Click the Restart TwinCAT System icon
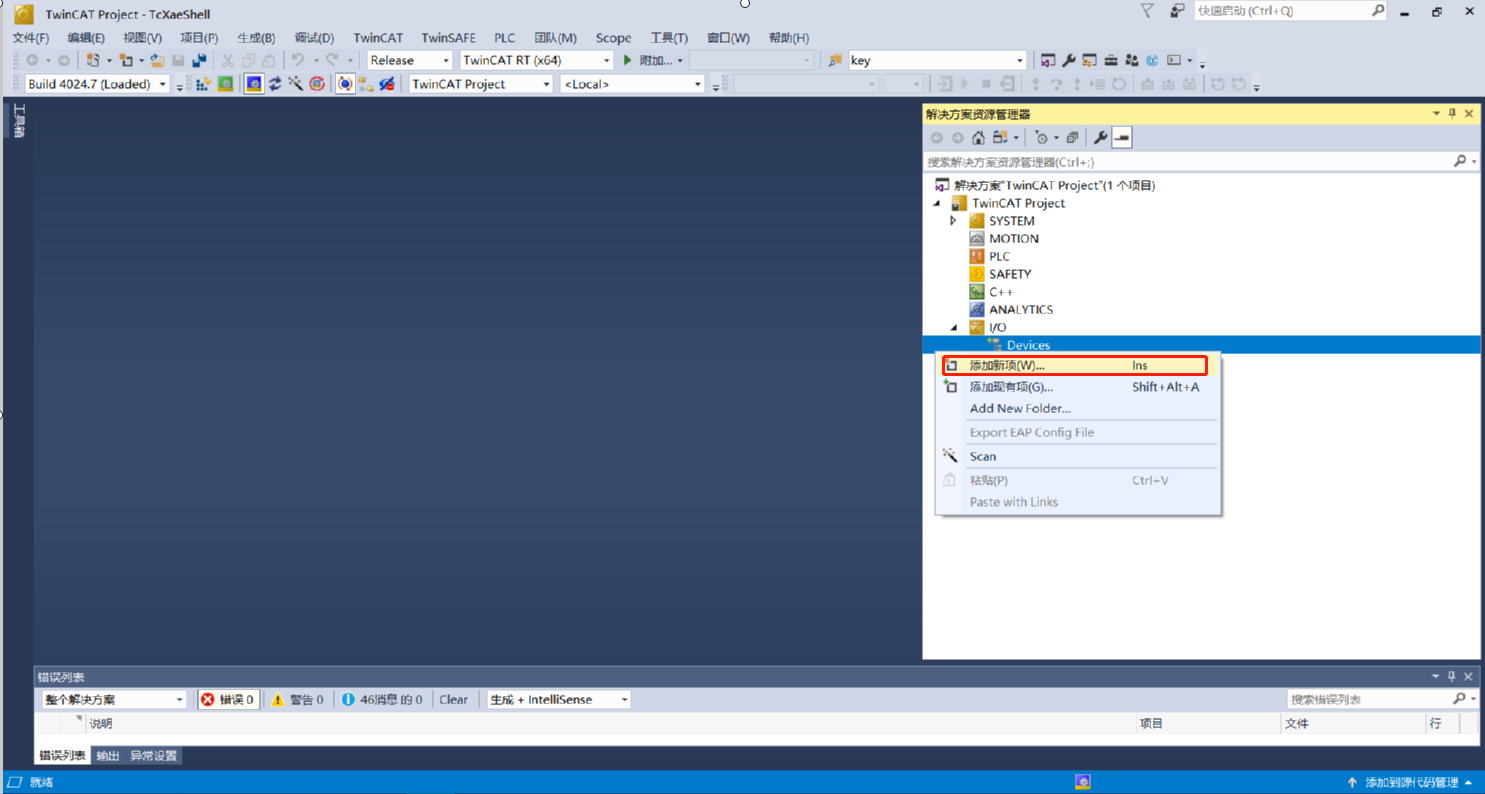1485x794 pixels. [226, 84]
